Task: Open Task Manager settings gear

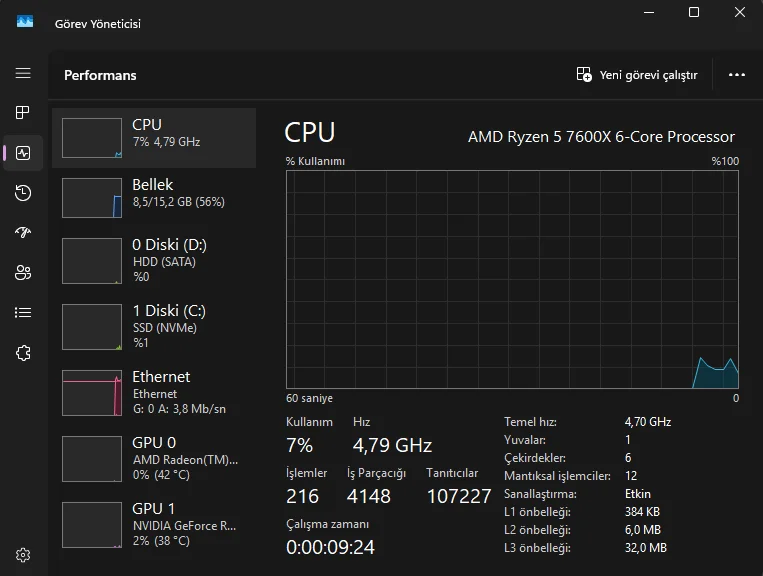Action: [x=23, y=555]
